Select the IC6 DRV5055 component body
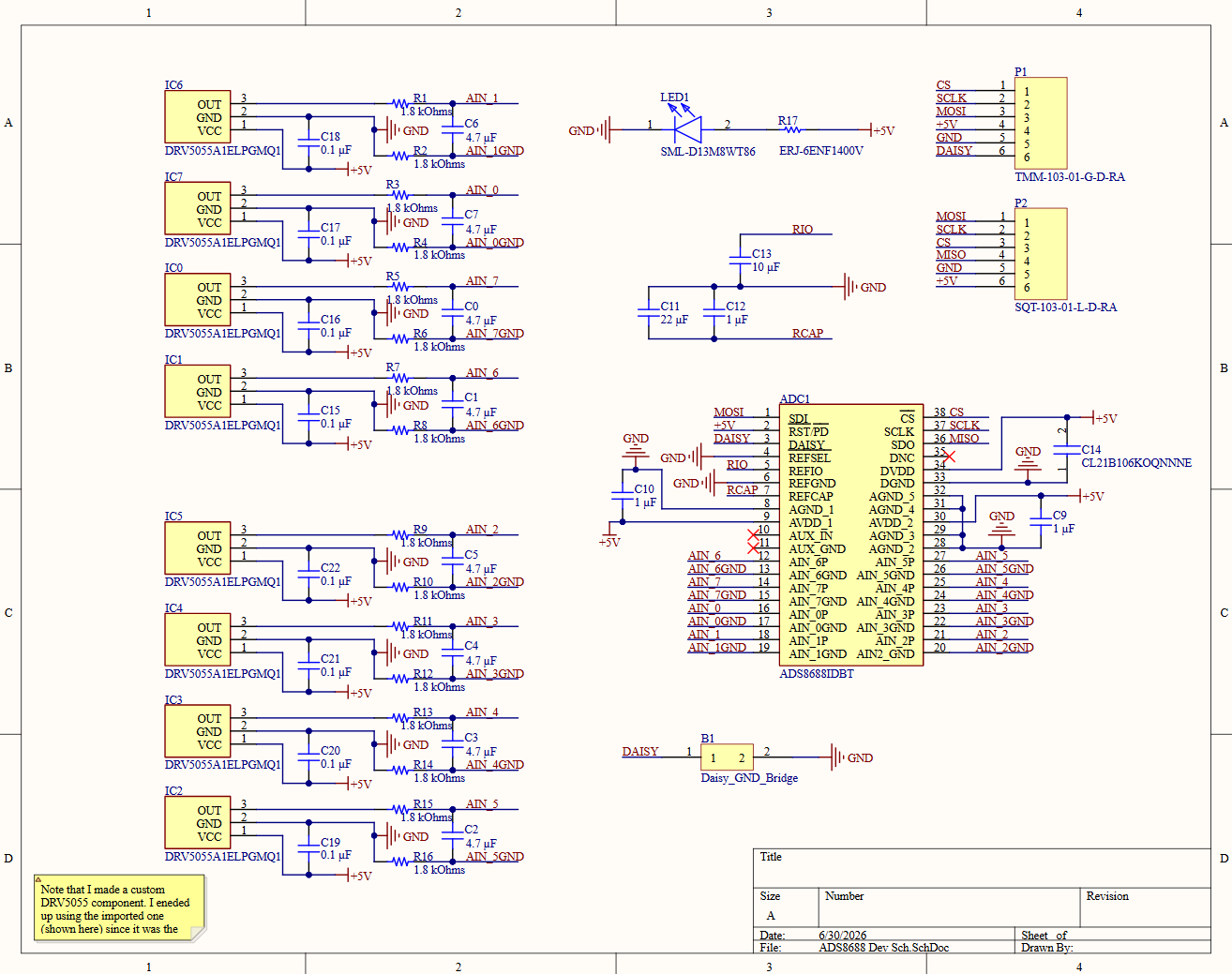 point(198,117)
